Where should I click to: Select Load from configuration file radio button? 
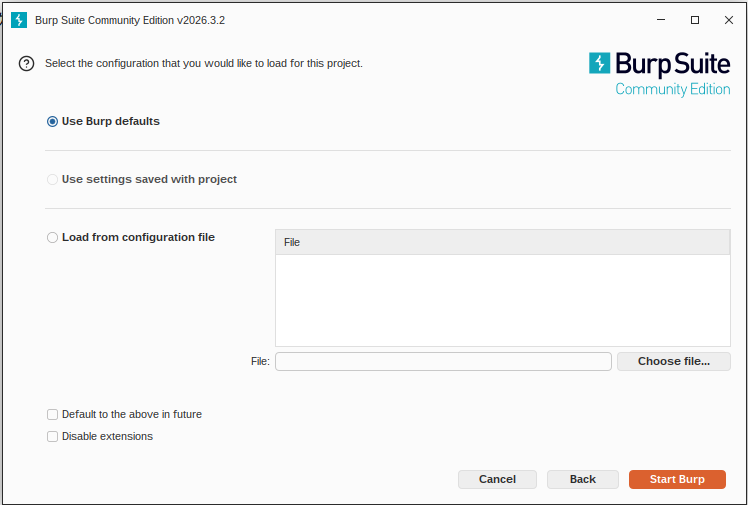click(x=52, y=237)
